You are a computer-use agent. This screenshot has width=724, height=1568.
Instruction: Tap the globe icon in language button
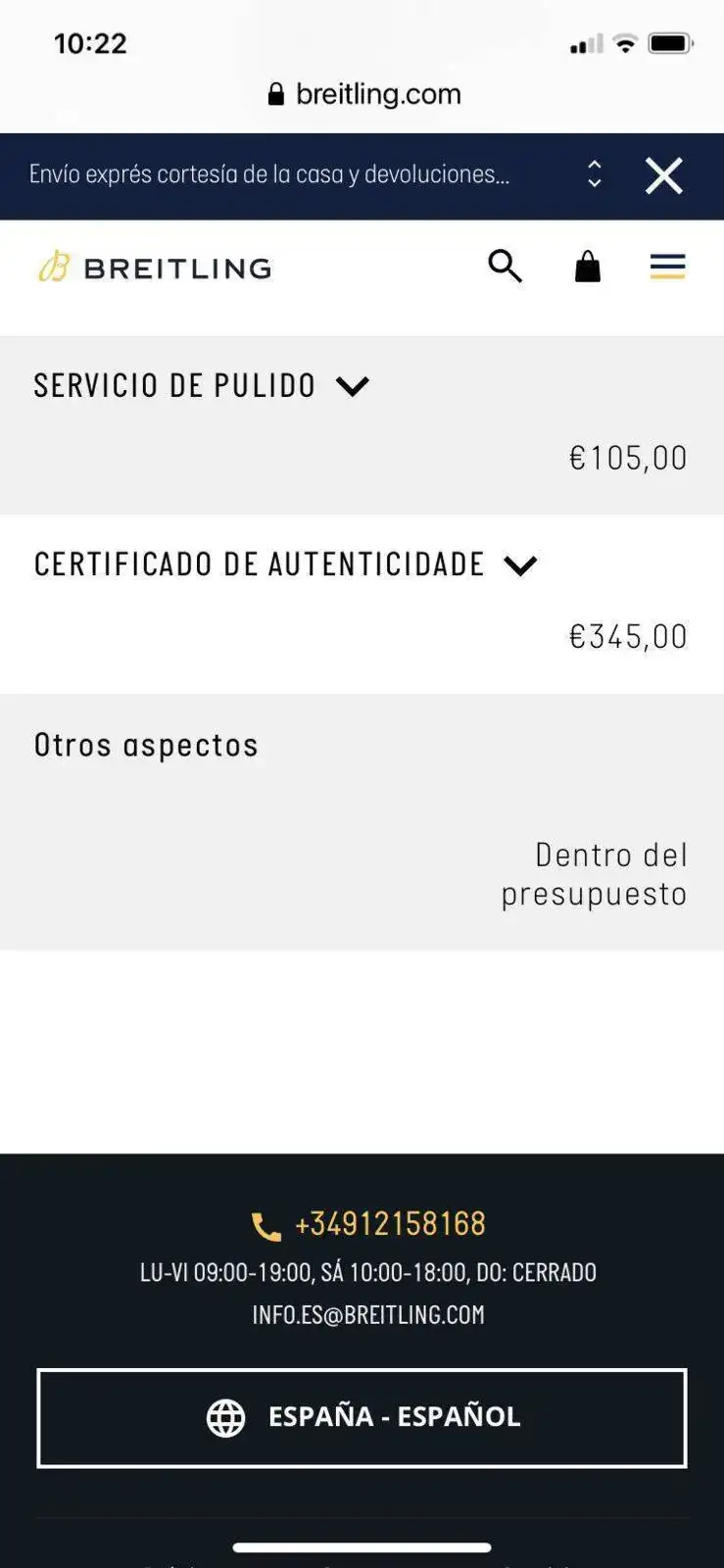click(226, 1417)
